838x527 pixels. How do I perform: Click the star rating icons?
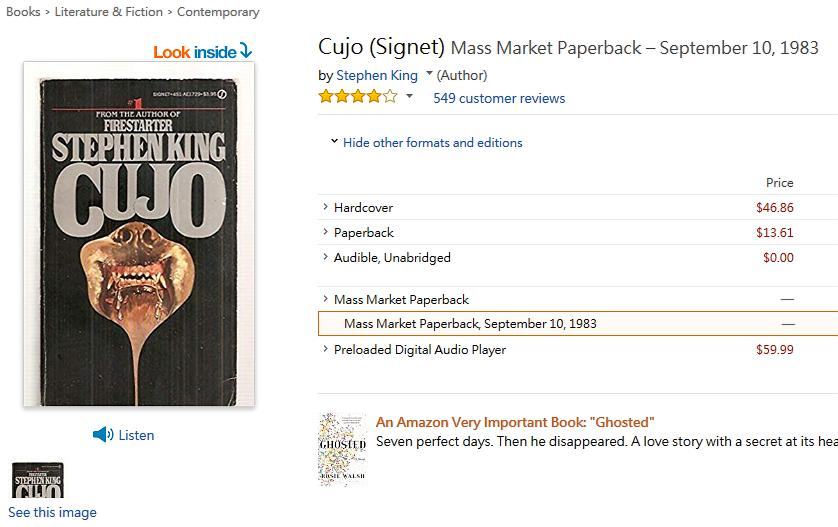pyautogui.click(x=357, y=97)
